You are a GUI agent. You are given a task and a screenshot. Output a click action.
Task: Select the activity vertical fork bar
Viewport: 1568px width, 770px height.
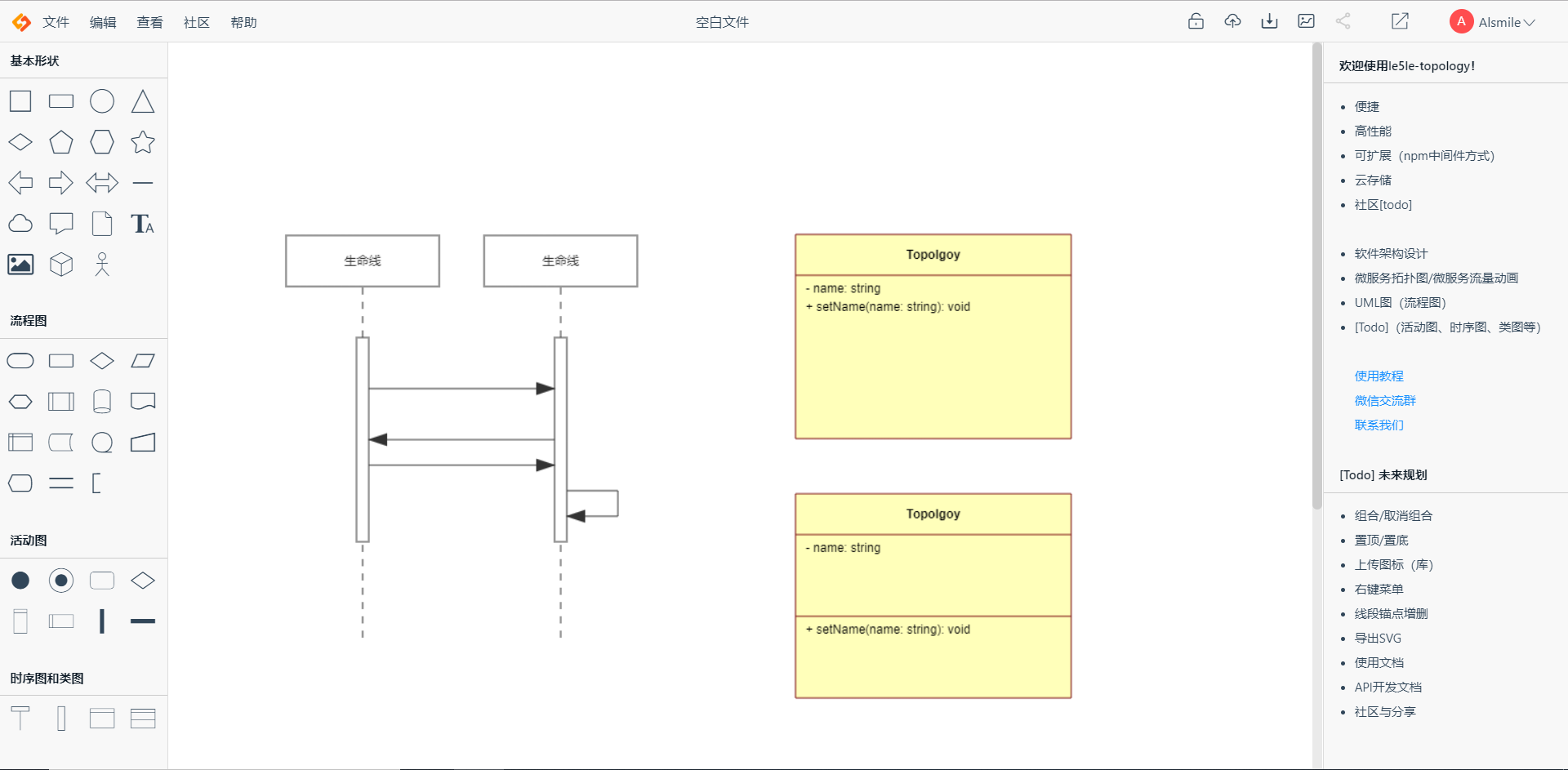tap(102, 621)
